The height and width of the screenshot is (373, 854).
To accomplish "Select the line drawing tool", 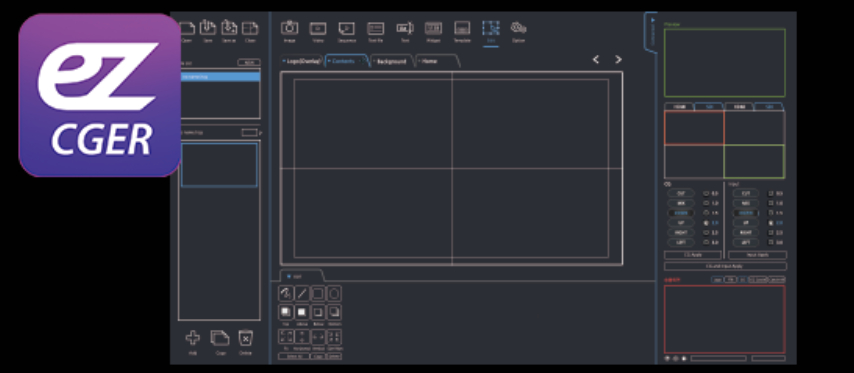I will coord(302,294).
